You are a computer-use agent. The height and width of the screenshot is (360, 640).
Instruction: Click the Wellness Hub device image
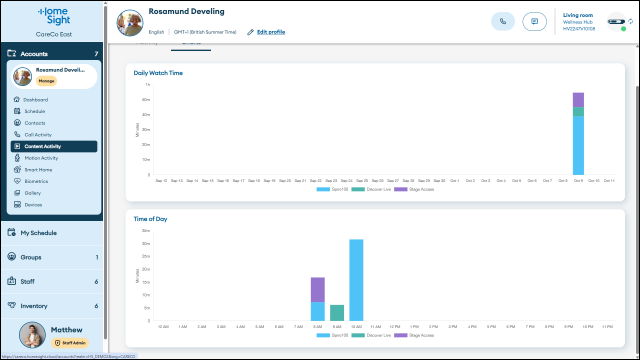[x=616, y=22]
